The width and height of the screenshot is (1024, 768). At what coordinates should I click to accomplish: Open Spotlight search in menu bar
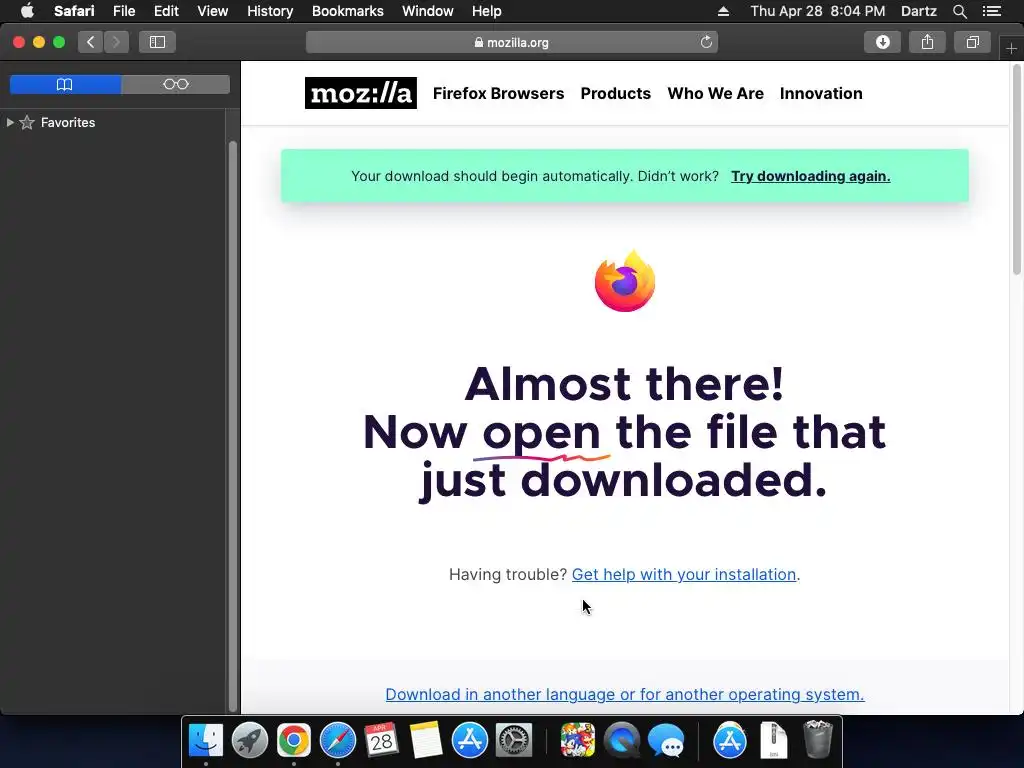click(959, 11)
